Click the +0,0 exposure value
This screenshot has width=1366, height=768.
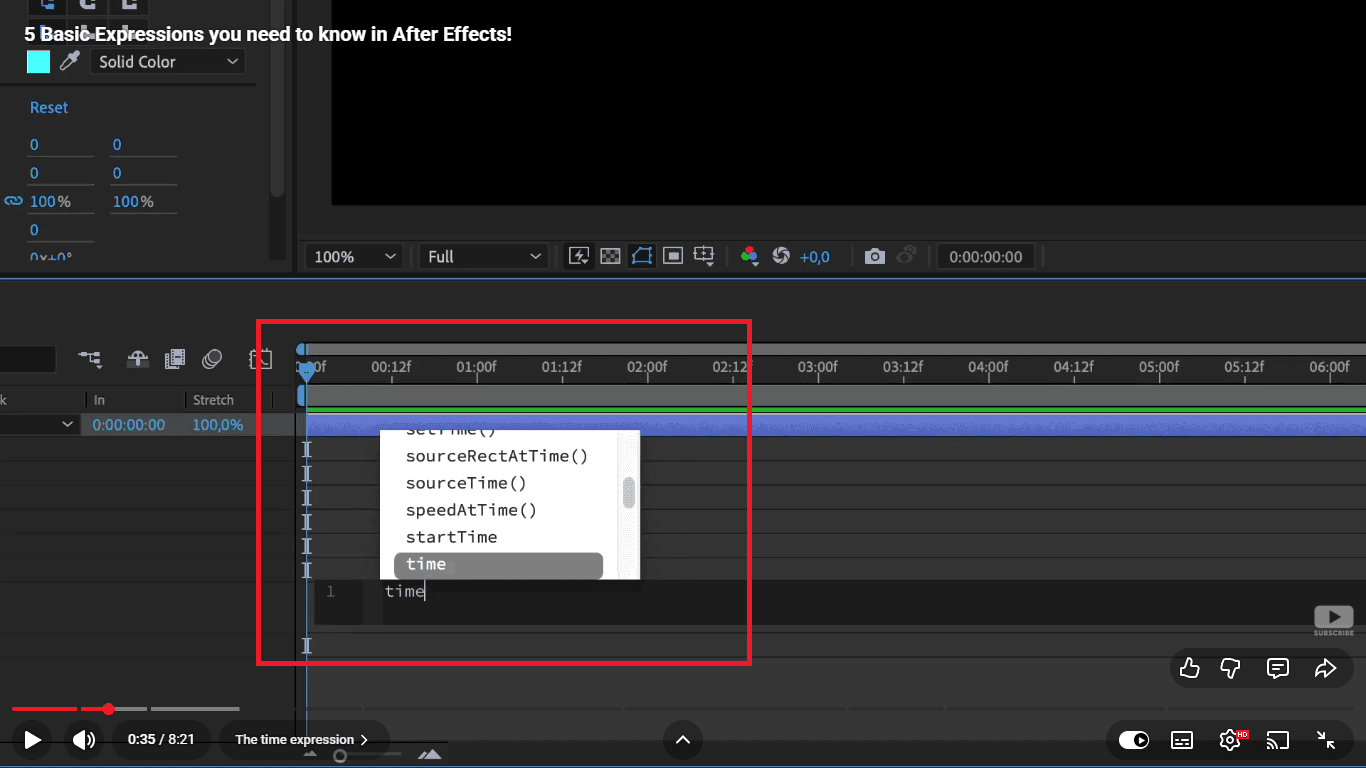[x=815, y=257]
